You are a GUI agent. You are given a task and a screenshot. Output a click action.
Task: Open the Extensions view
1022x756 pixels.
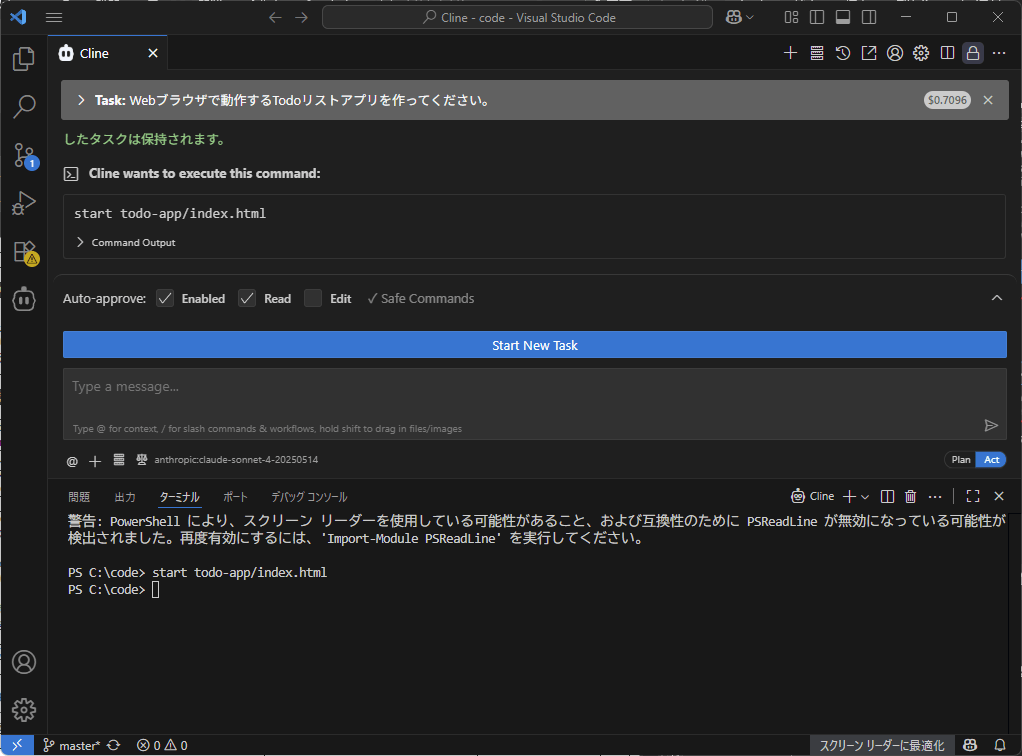24,251
